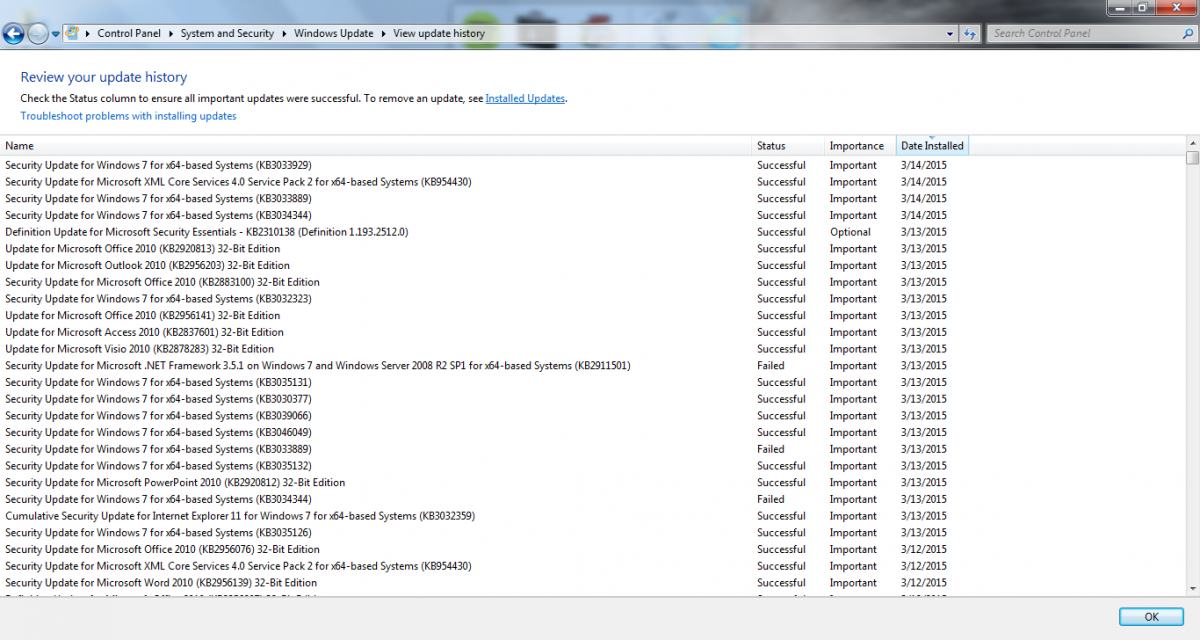The image size is (1200, 640).
Task: Click the Control Panel icon in address bar
Action: point(73,33)
